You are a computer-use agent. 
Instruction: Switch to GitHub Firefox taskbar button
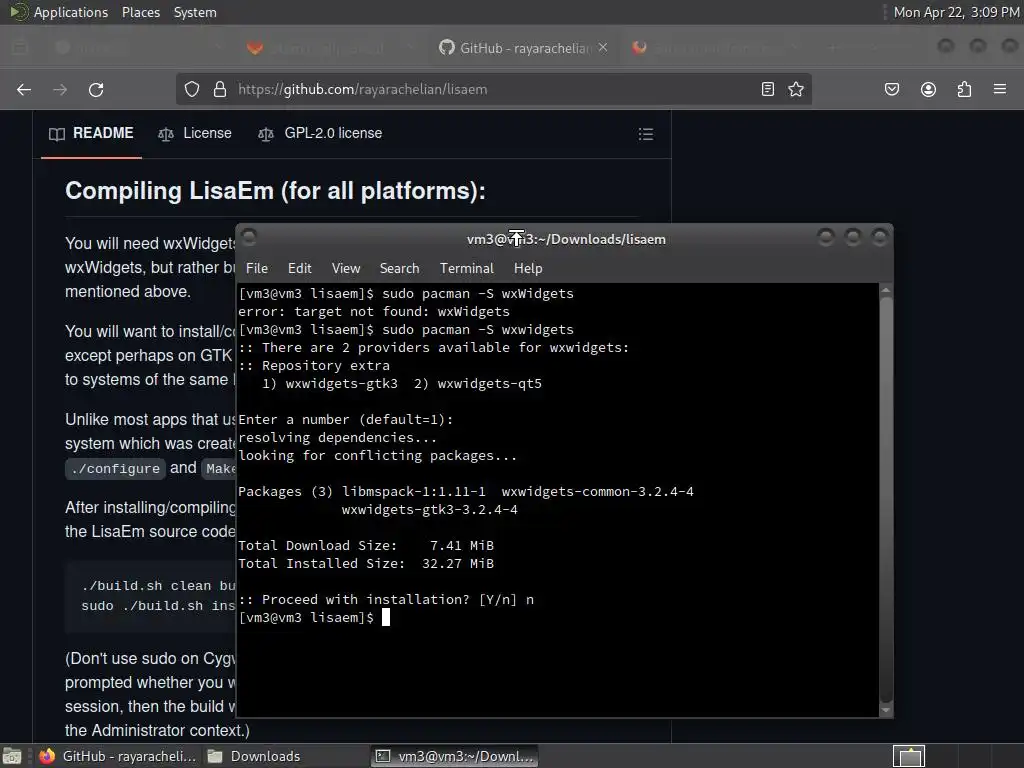tap(118, 756)
